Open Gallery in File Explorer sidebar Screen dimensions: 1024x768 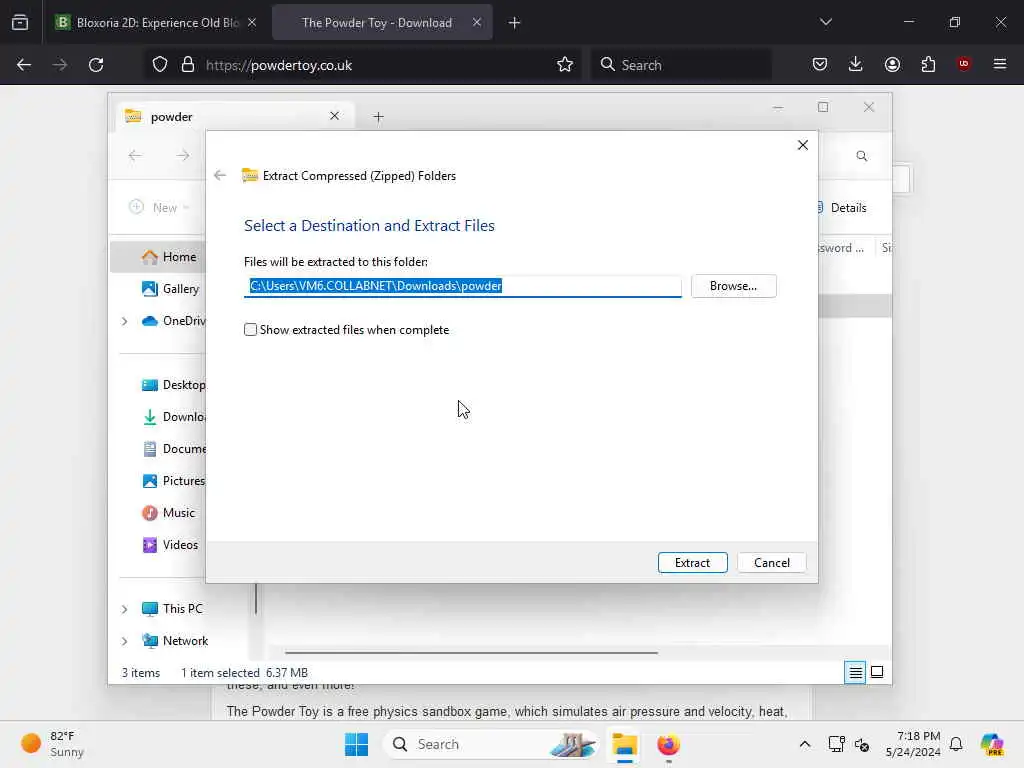[170, 289]
